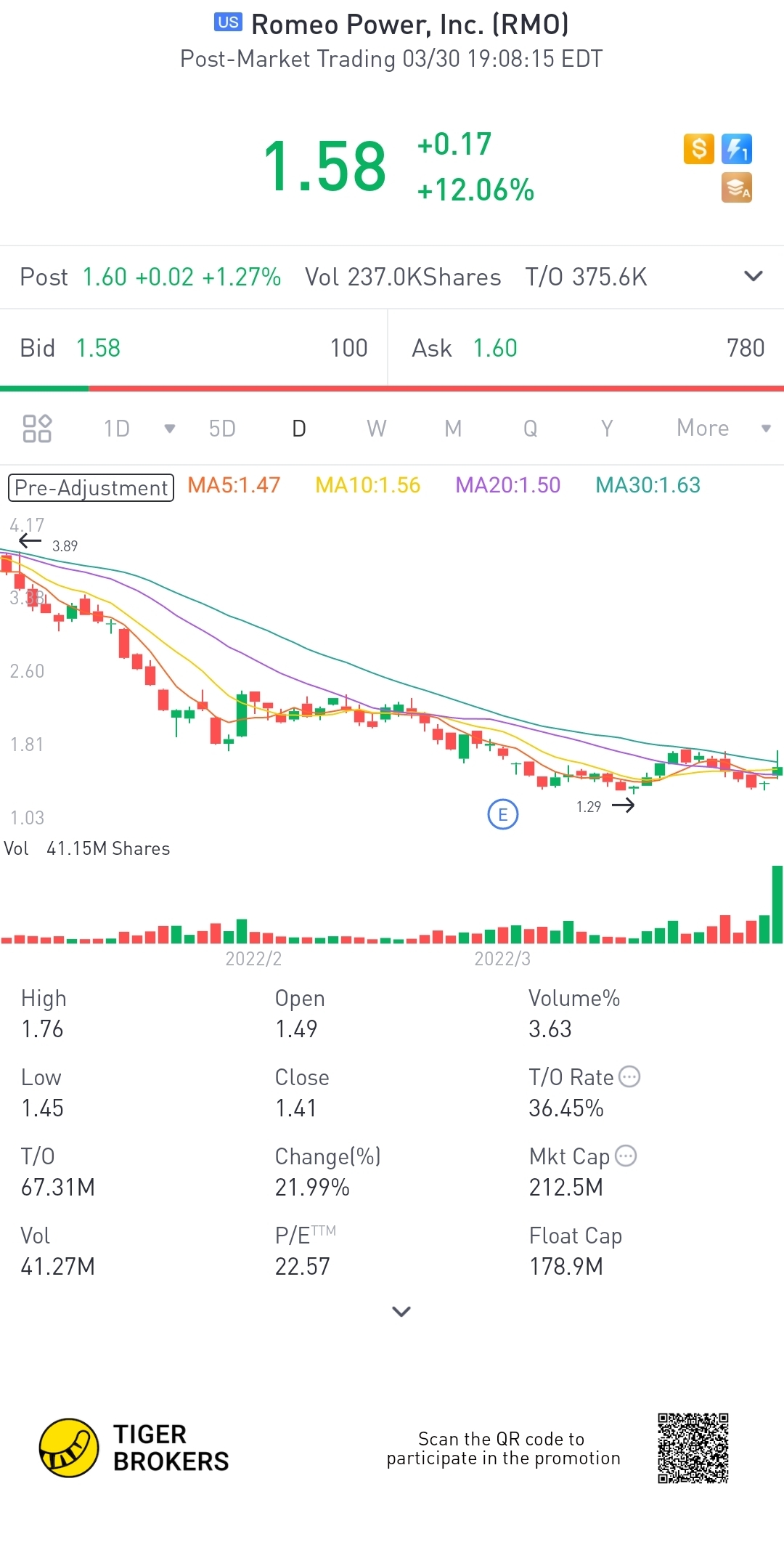
Task: Tap the bid-ask ratio bar
Action: coord(392,389)
